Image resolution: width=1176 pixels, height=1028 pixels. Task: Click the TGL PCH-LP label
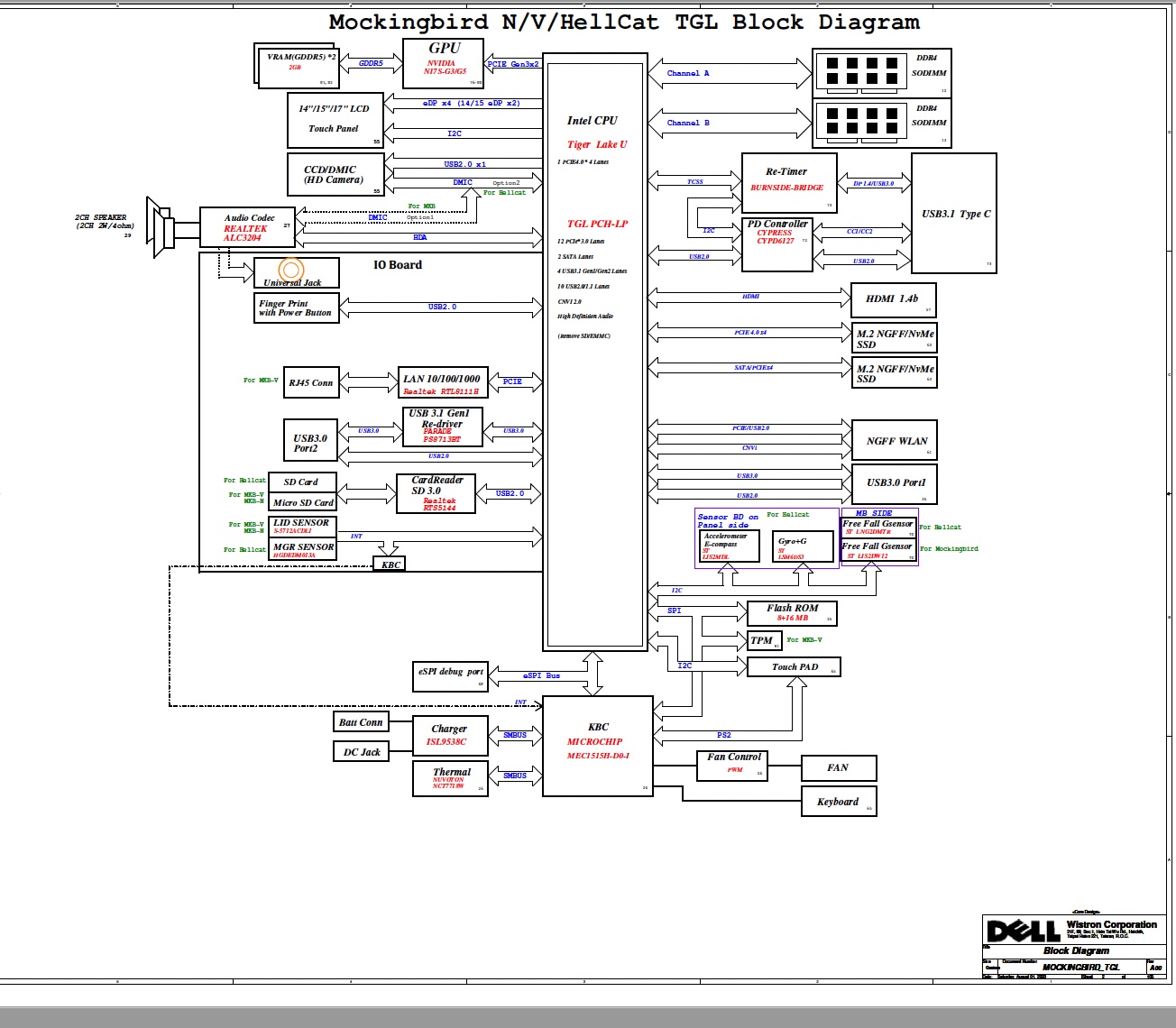click(597, 224)
